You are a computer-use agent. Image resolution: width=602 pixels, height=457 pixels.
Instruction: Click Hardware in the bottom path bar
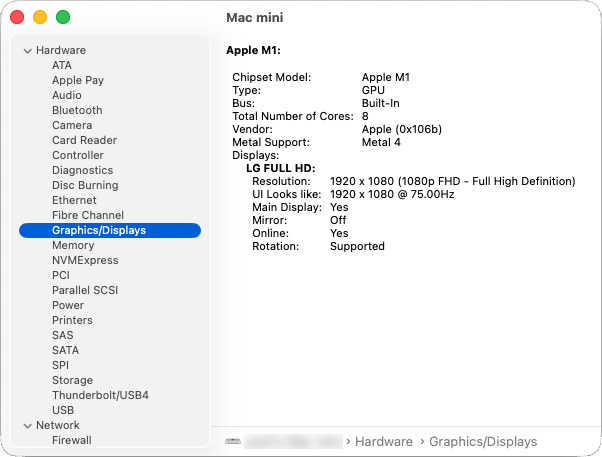point(384,442)
